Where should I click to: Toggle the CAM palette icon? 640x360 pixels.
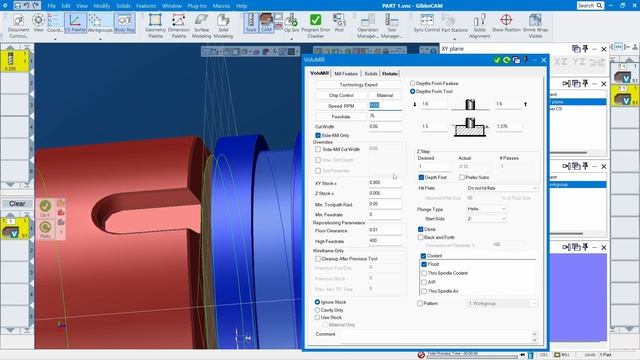coord(266,23)
